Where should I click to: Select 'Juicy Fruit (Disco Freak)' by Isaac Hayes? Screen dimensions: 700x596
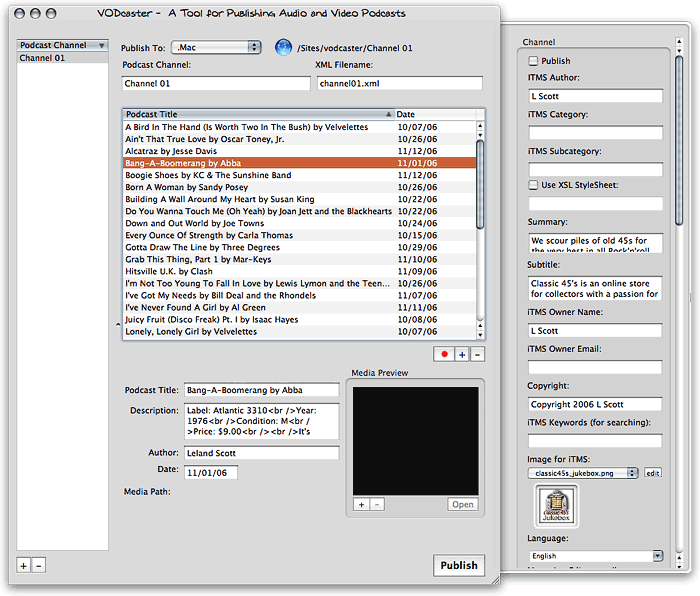[x=300, y=320]
